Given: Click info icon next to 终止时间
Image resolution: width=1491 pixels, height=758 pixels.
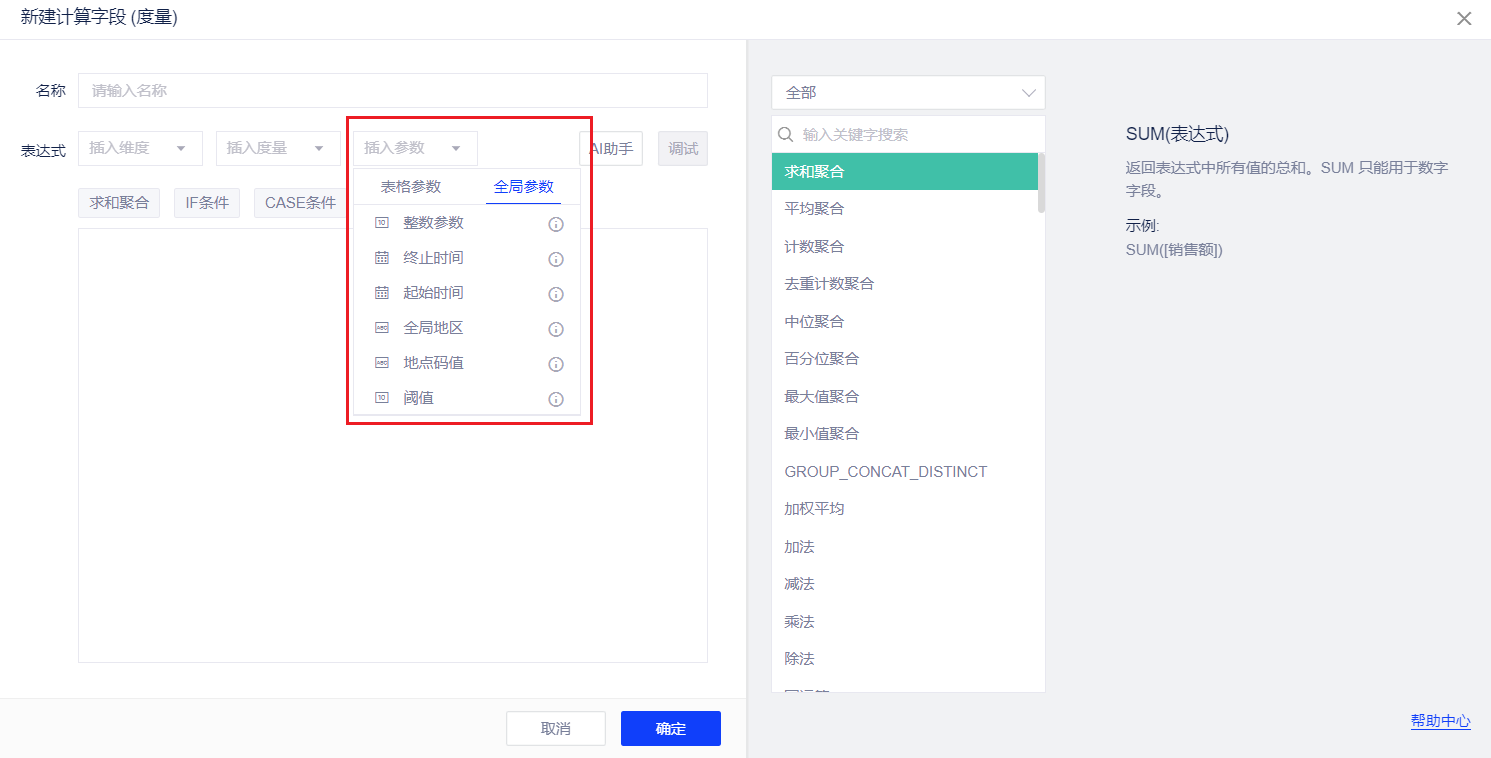Looking at the screenshot, I should pos(556,259).
